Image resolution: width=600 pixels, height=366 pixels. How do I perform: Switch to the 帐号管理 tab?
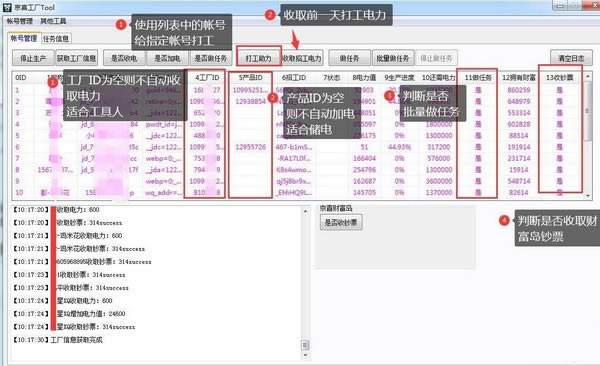click(x=24, y=38)
